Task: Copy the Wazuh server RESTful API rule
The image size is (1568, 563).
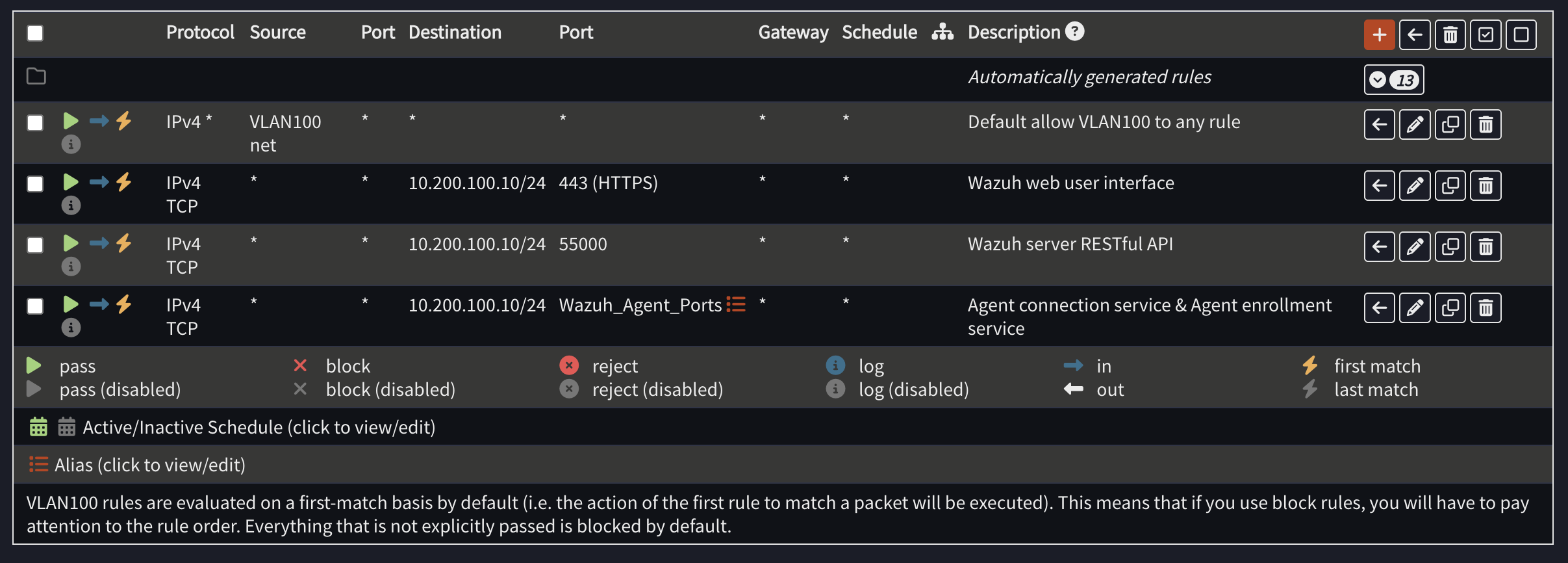Action: click(1450, 246)
